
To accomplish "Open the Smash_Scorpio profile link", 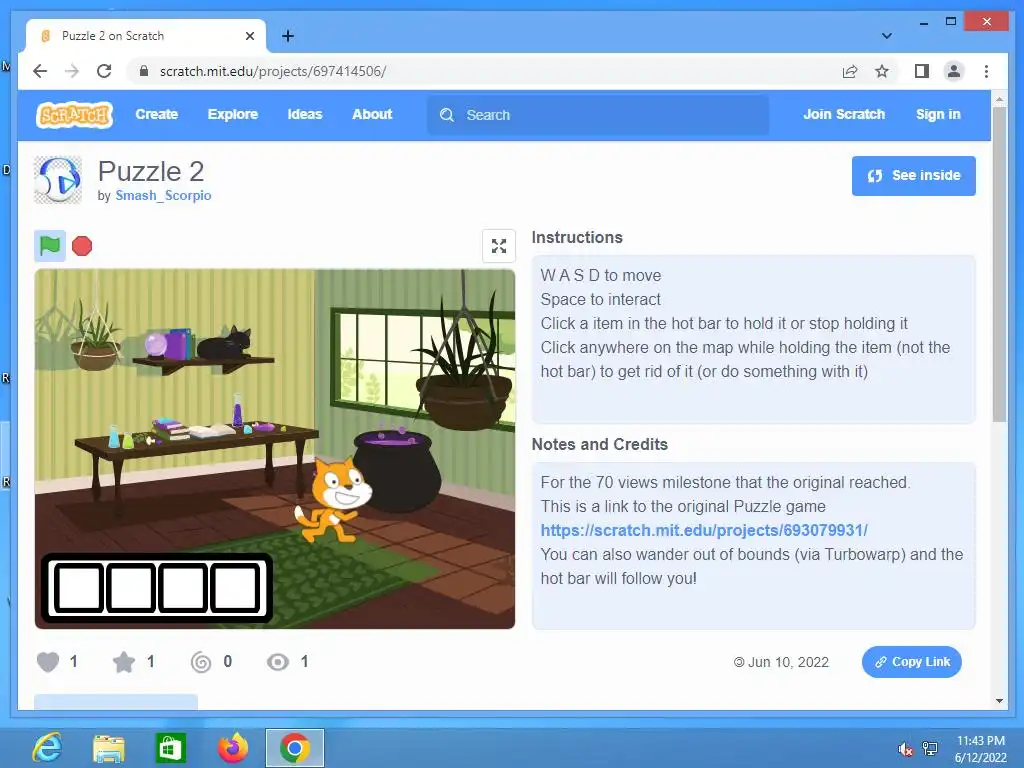I will [163, 195].
